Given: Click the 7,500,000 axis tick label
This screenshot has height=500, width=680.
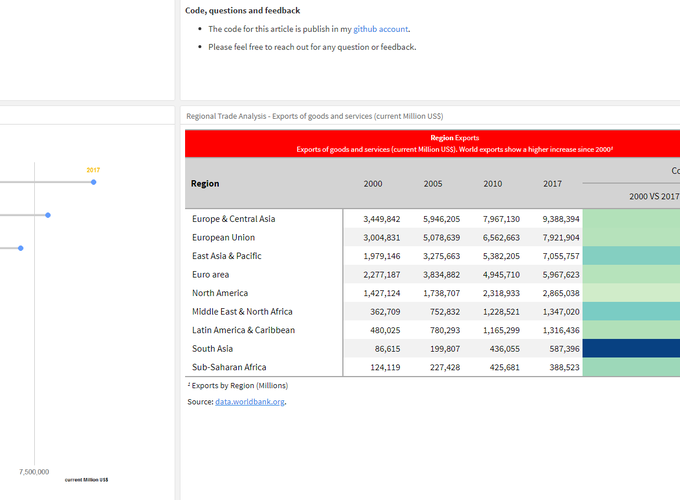Looking at the screenshot, I should tap(34, 470).
